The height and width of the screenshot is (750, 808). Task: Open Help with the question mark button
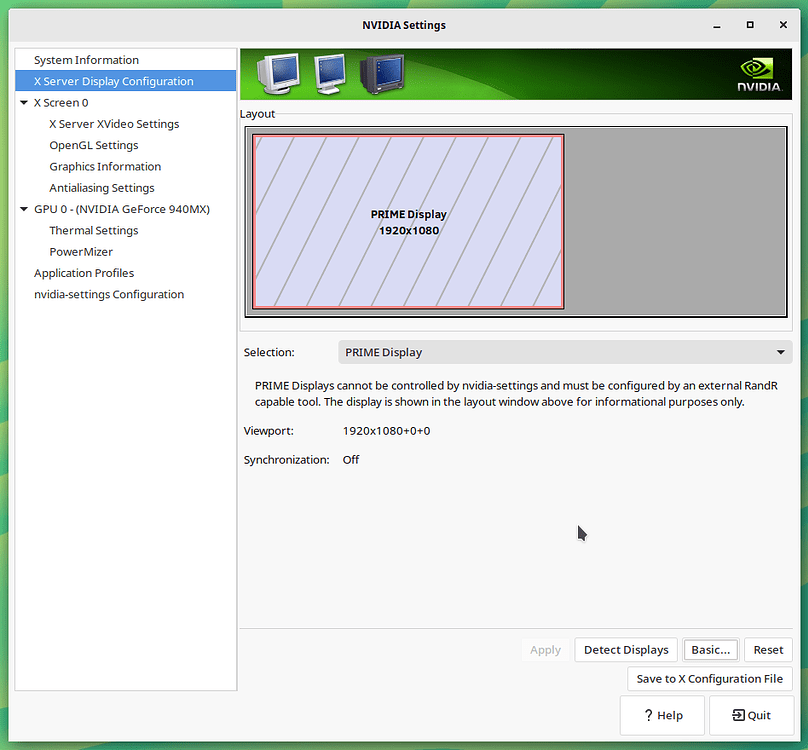click(662, 715)
